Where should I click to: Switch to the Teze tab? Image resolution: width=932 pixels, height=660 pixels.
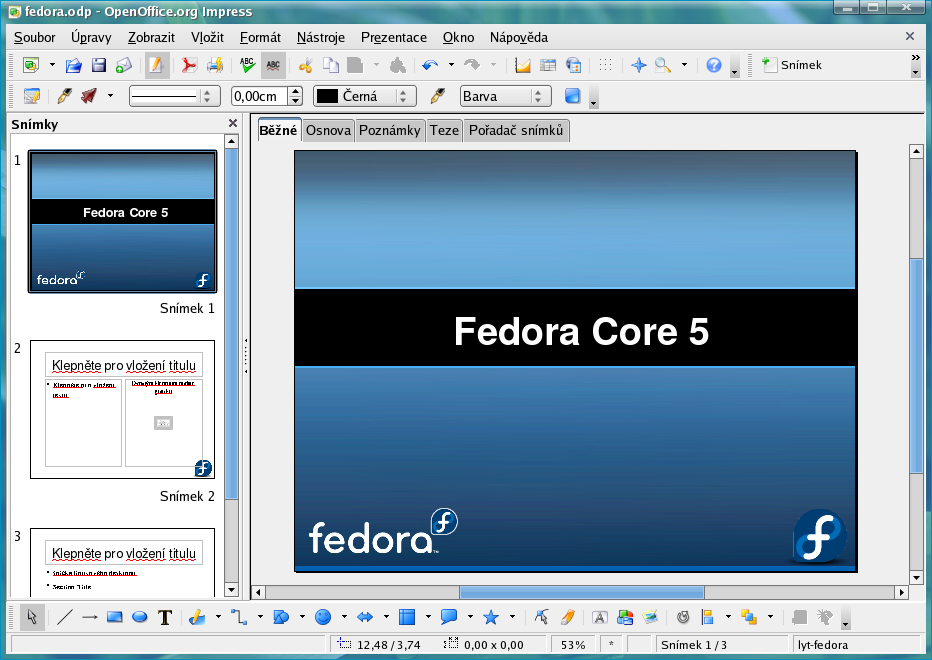[x=444, y=130]
